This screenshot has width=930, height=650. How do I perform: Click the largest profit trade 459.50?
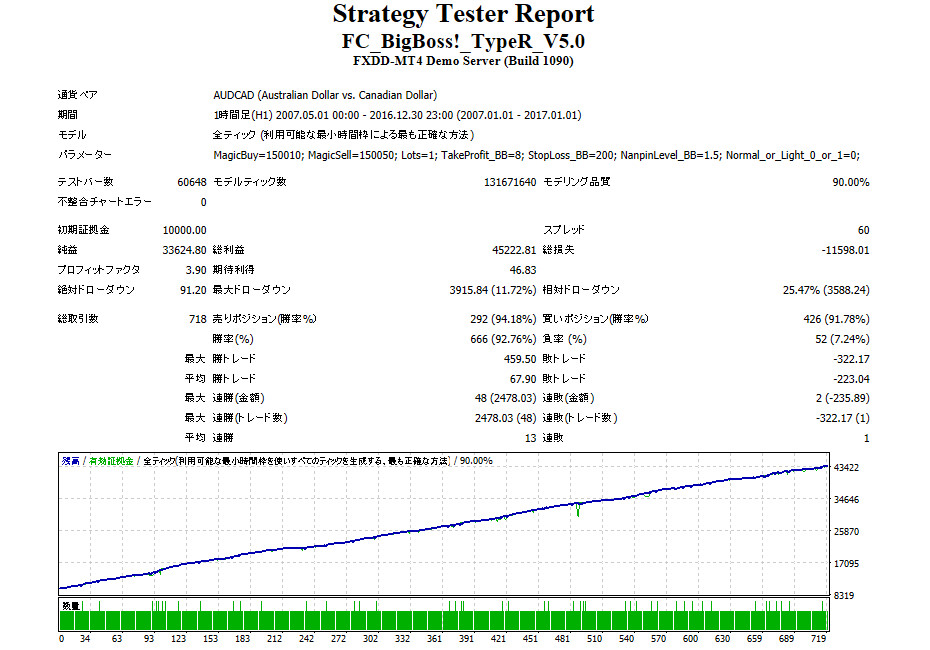coord(520,359)
